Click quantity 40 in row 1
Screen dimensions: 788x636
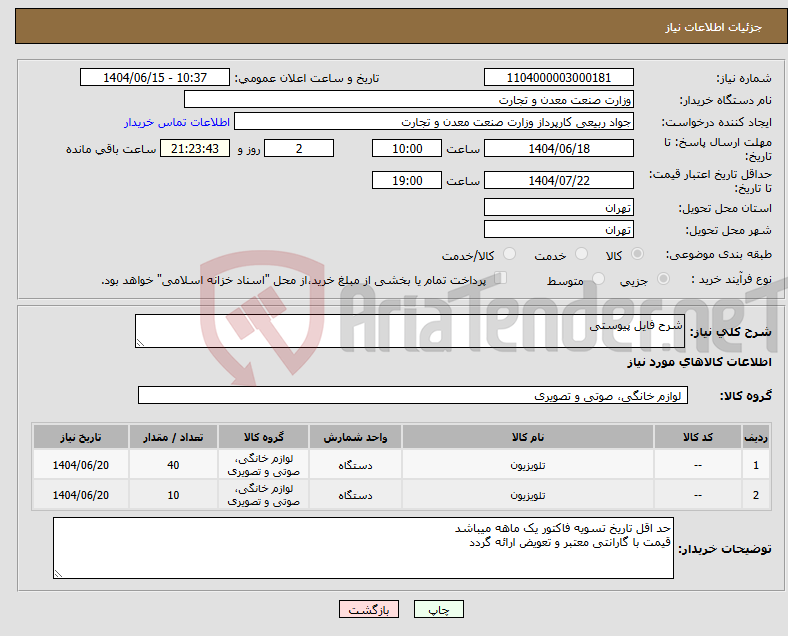pyautogui.click(x=173, y=465)
